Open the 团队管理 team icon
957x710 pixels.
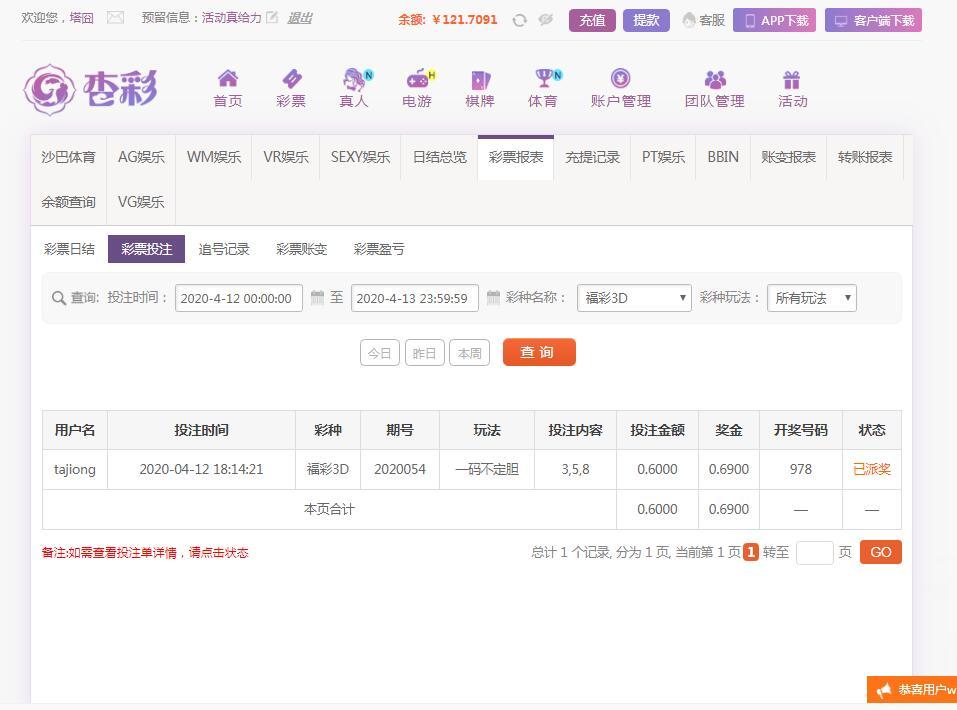click(714, 80)
